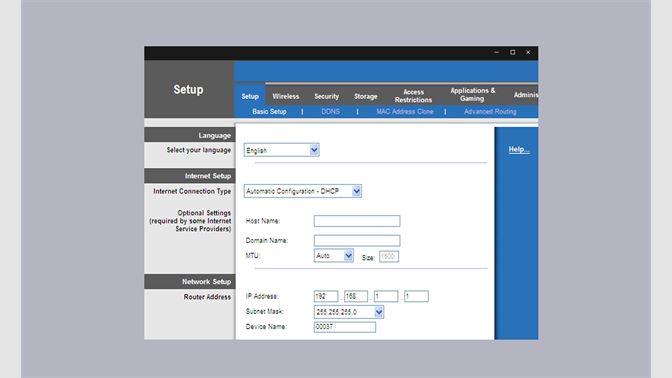The width and height of the screenshot is (672, 378).
Task: Switch to Applications & Gaming tab
Action: point(472,95)
